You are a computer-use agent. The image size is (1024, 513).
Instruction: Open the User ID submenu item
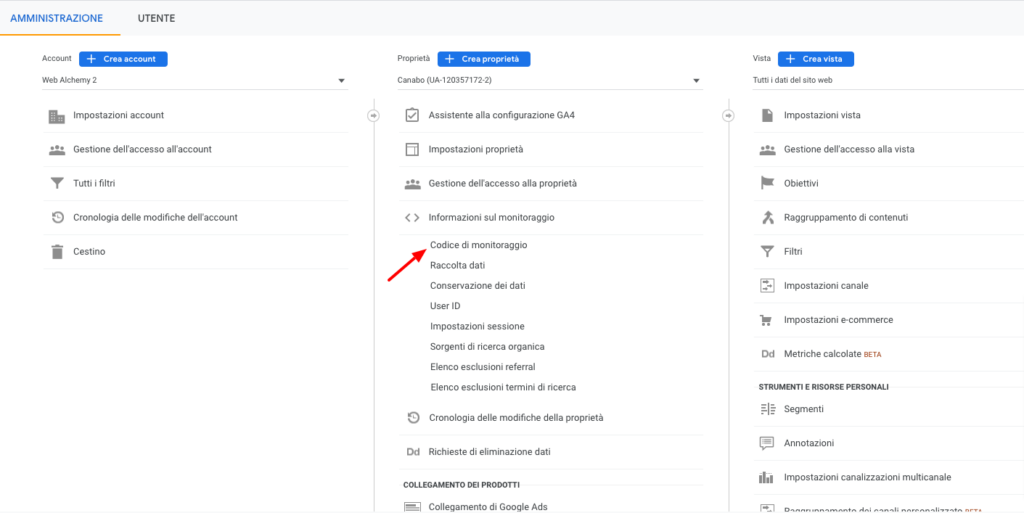(x=445, y=306)
